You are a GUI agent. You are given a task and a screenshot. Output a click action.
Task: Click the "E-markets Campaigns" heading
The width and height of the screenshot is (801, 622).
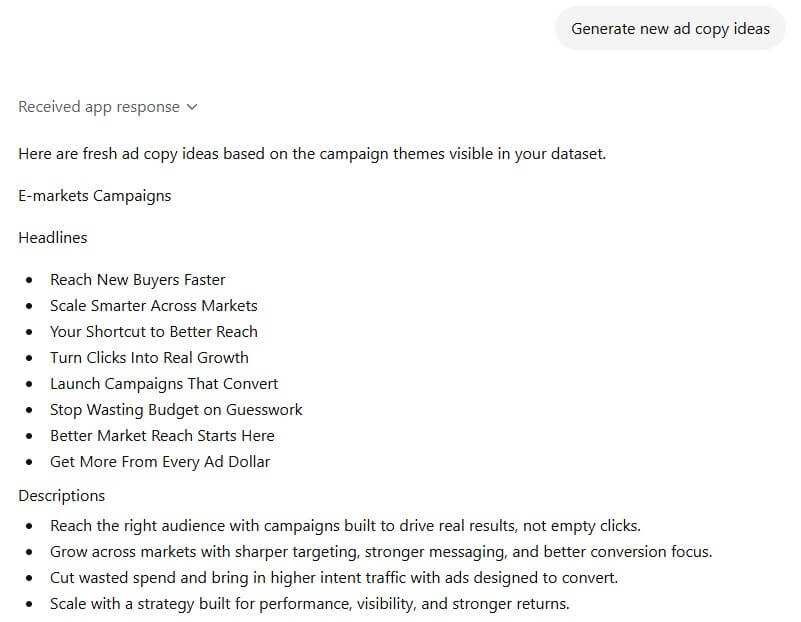point(95,196)
